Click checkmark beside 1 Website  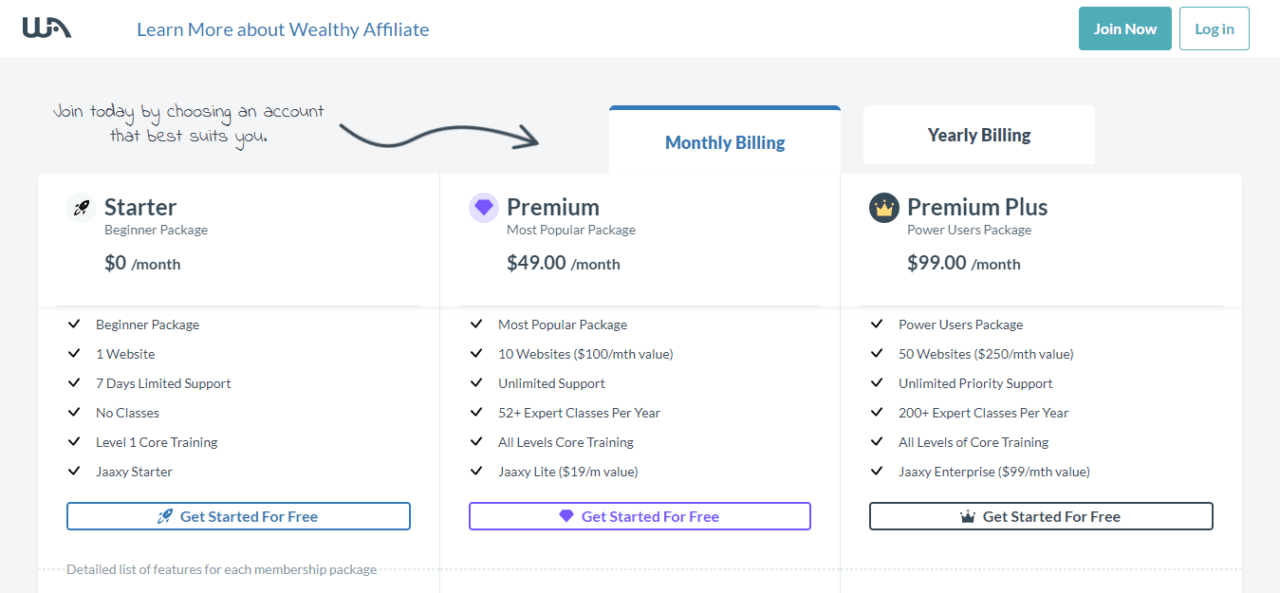click(x=74, y=354)
